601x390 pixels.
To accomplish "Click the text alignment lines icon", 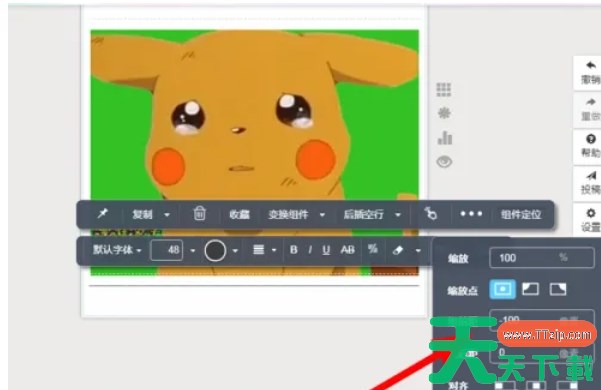I will 259,250.
